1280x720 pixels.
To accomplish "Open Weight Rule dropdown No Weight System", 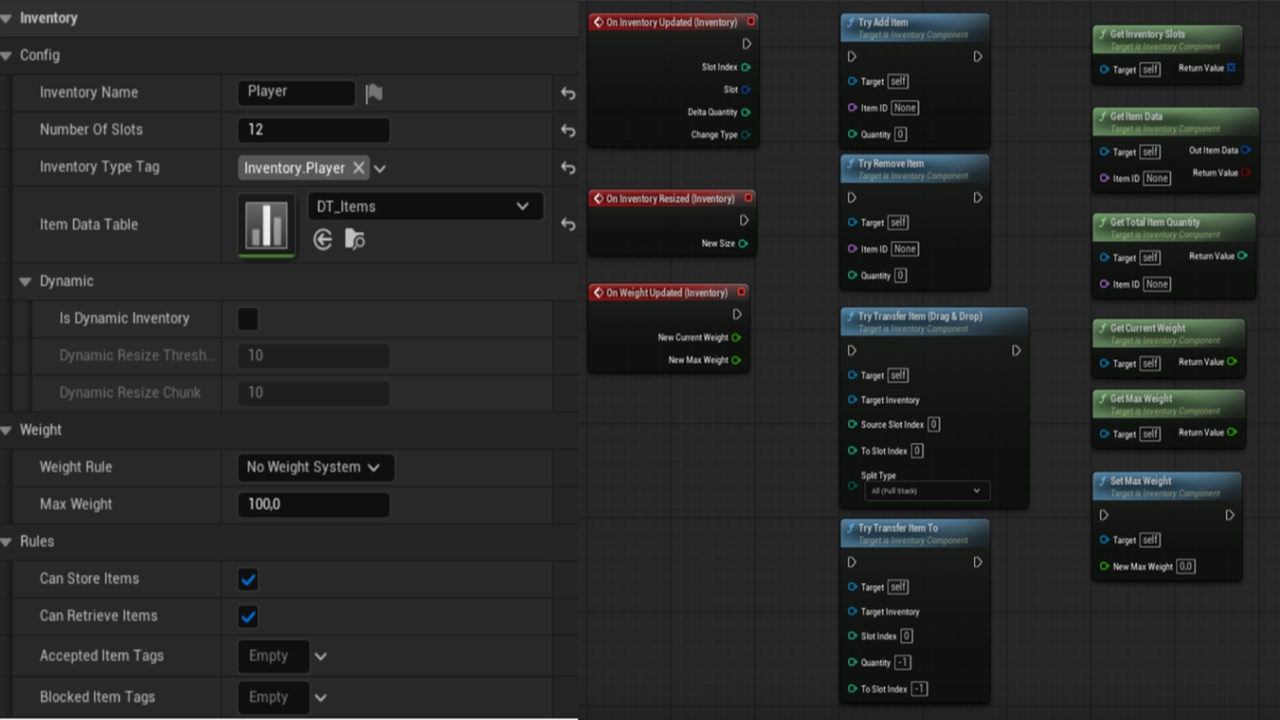I will (315, 467).
